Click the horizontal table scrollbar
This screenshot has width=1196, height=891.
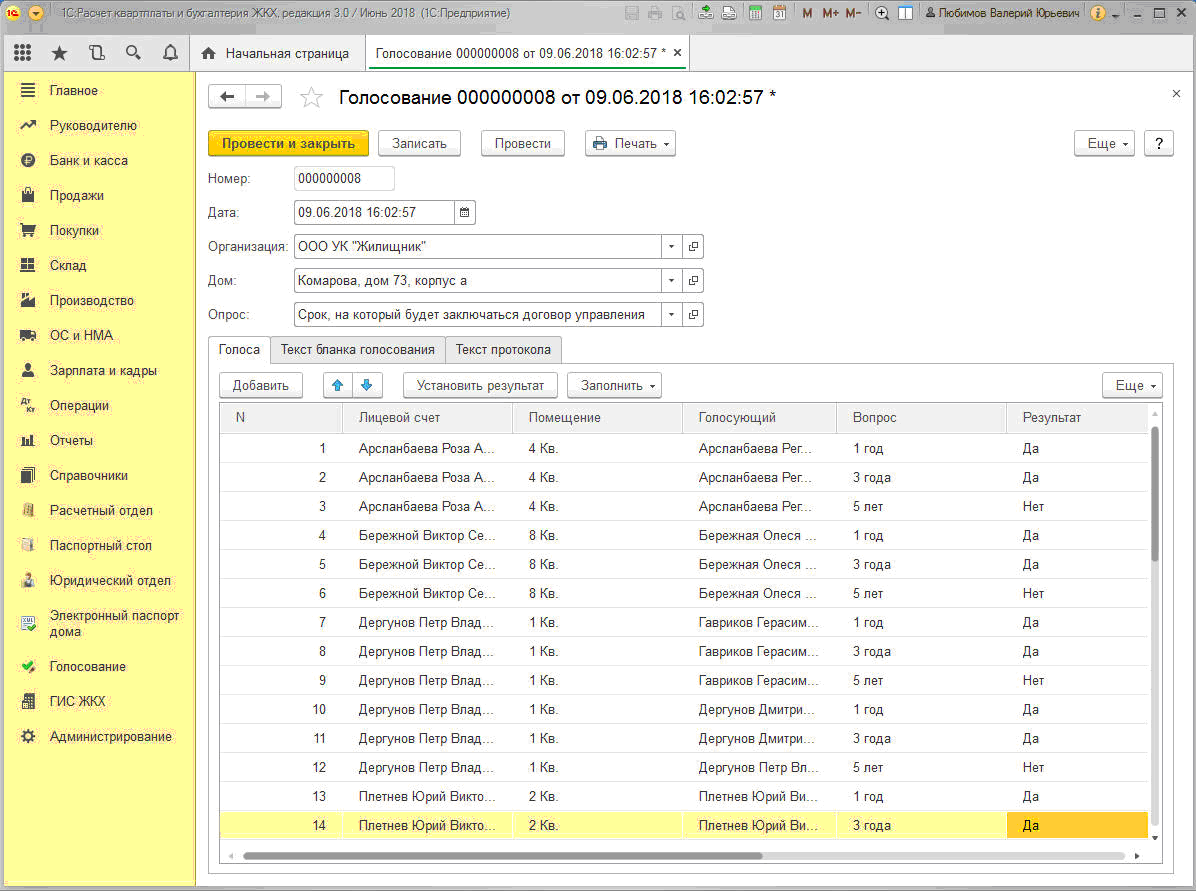tap(502, 856)
